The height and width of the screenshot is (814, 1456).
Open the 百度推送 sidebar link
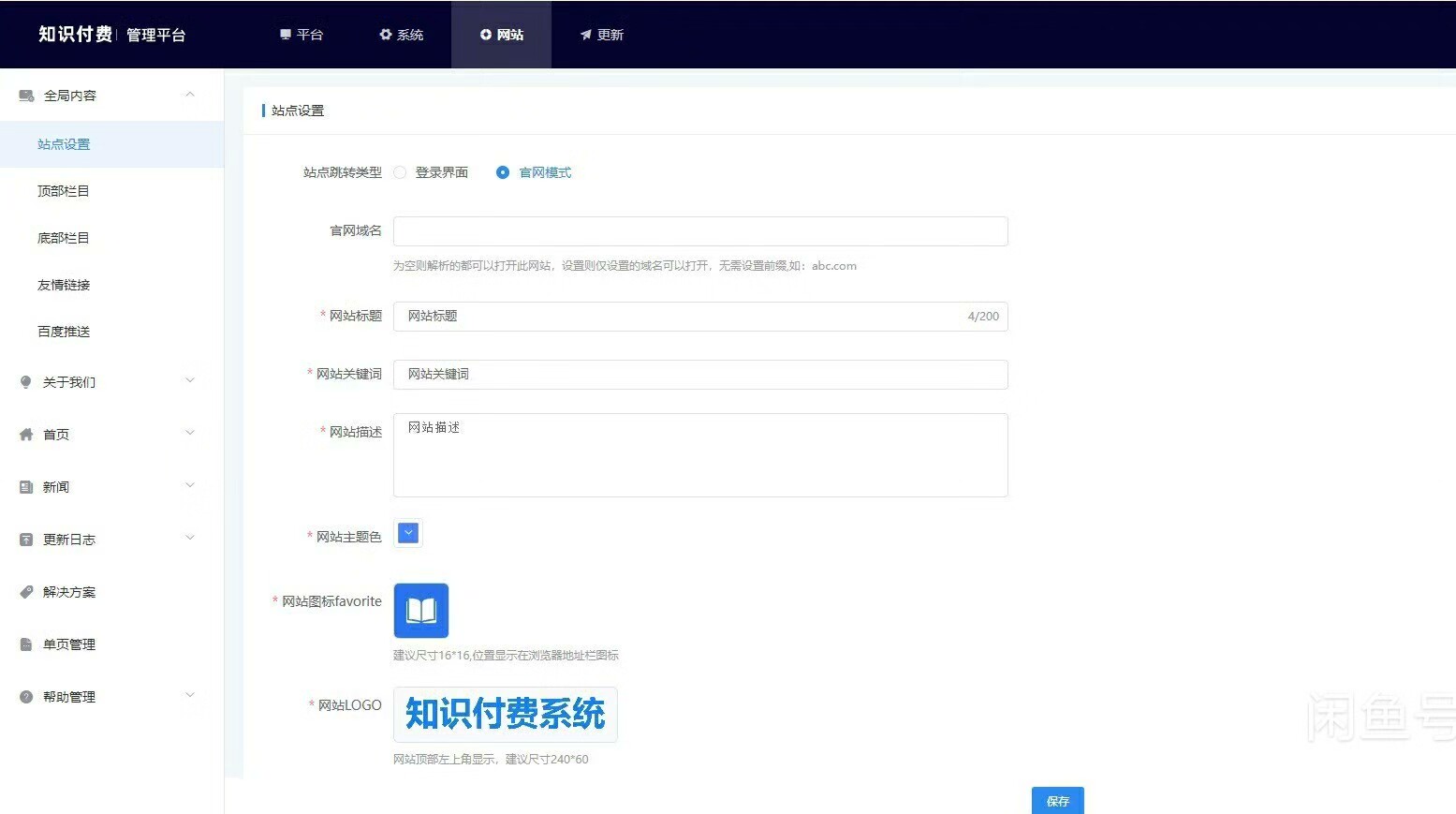[x=64, y=332]
